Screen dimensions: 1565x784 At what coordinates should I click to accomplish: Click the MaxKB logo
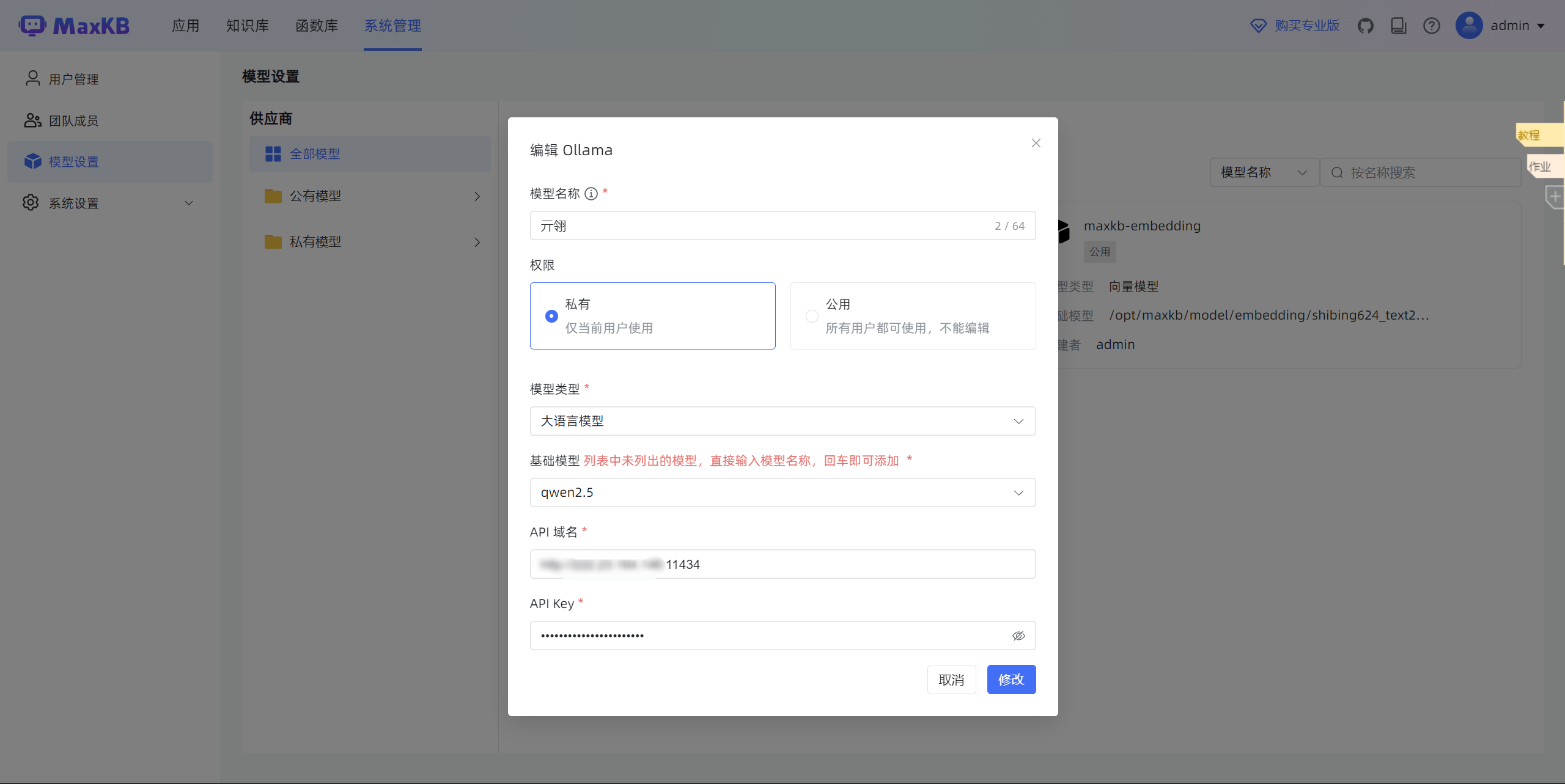pyautogui.click(x=74, y=26)
